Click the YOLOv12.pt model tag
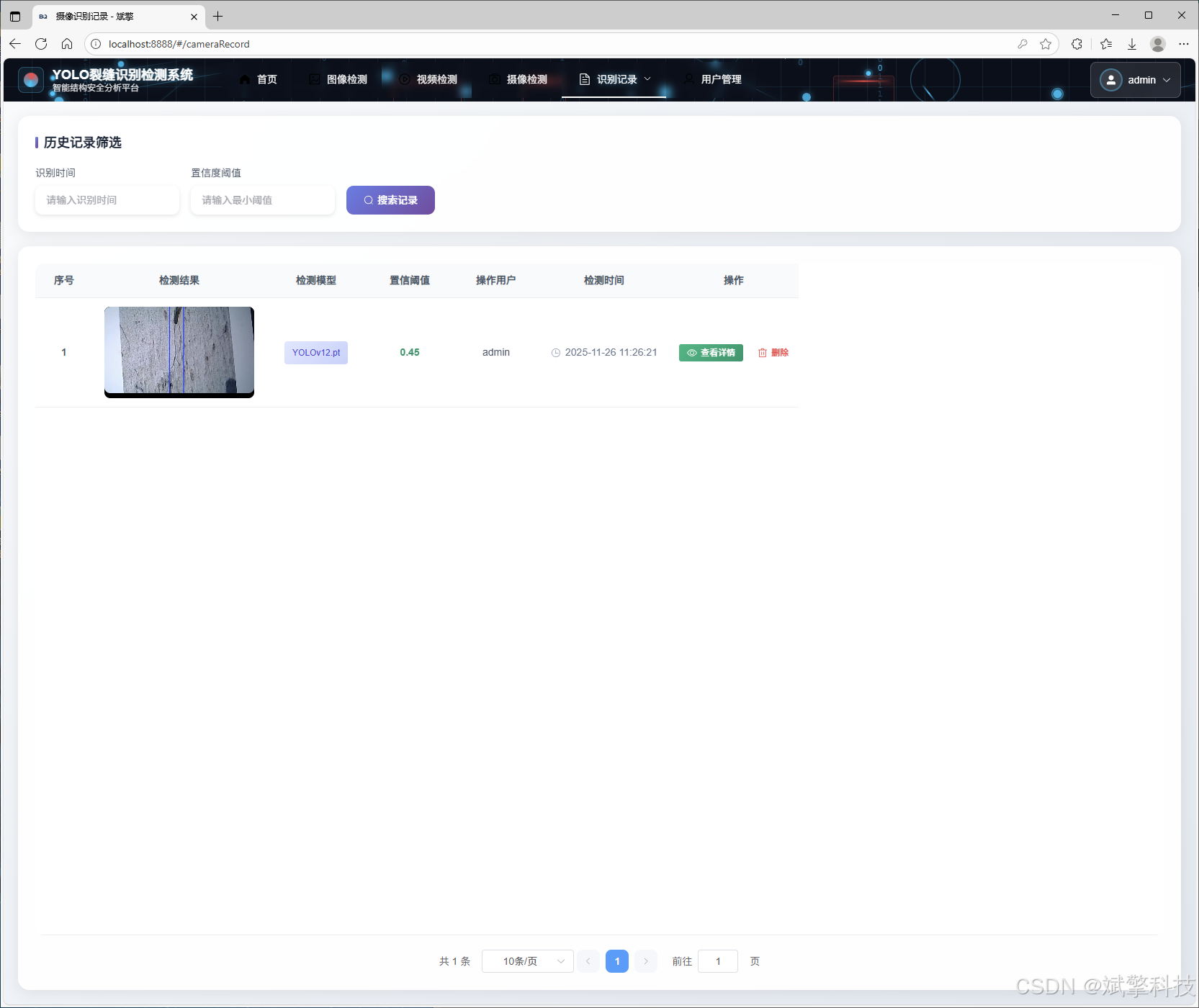Screen dimensions: 1199x1008 coord(316,353)
